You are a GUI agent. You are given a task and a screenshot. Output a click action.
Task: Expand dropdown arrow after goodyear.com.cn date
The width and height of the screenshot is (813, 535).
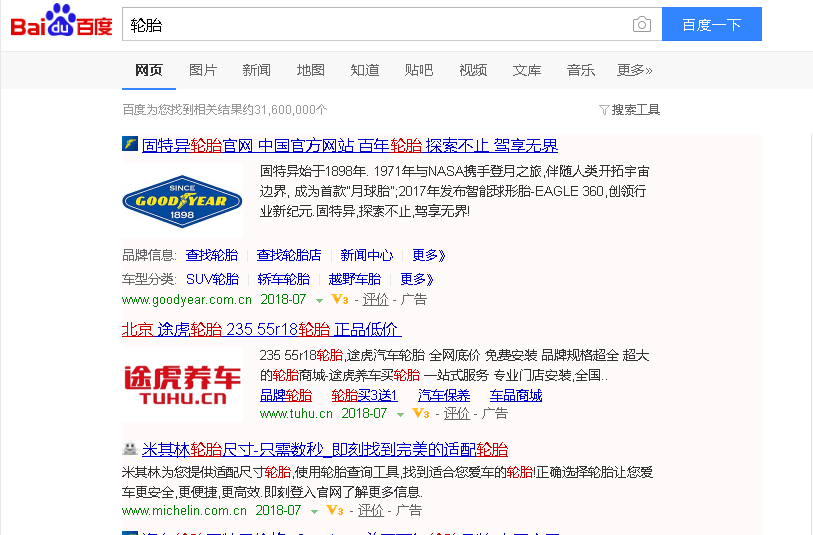tap(319, 301)
